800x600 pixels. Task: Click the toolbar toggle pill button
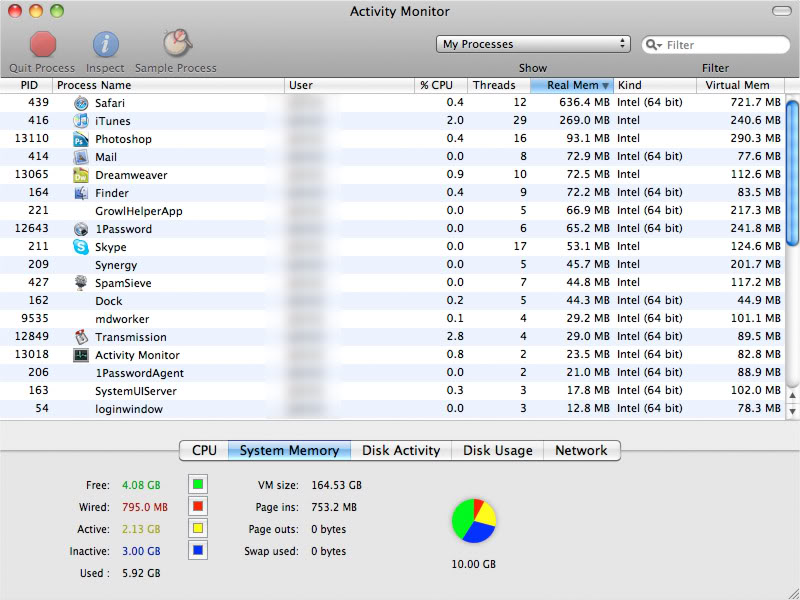point(781,11)
